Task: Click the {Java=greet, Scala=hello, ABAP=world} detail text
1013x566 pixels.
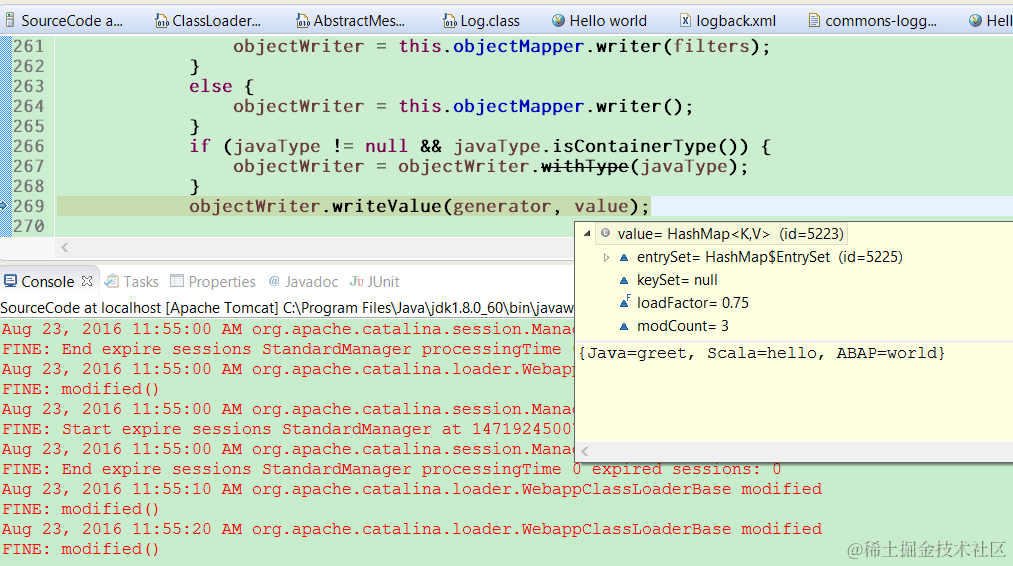Action: coord(762,353)
